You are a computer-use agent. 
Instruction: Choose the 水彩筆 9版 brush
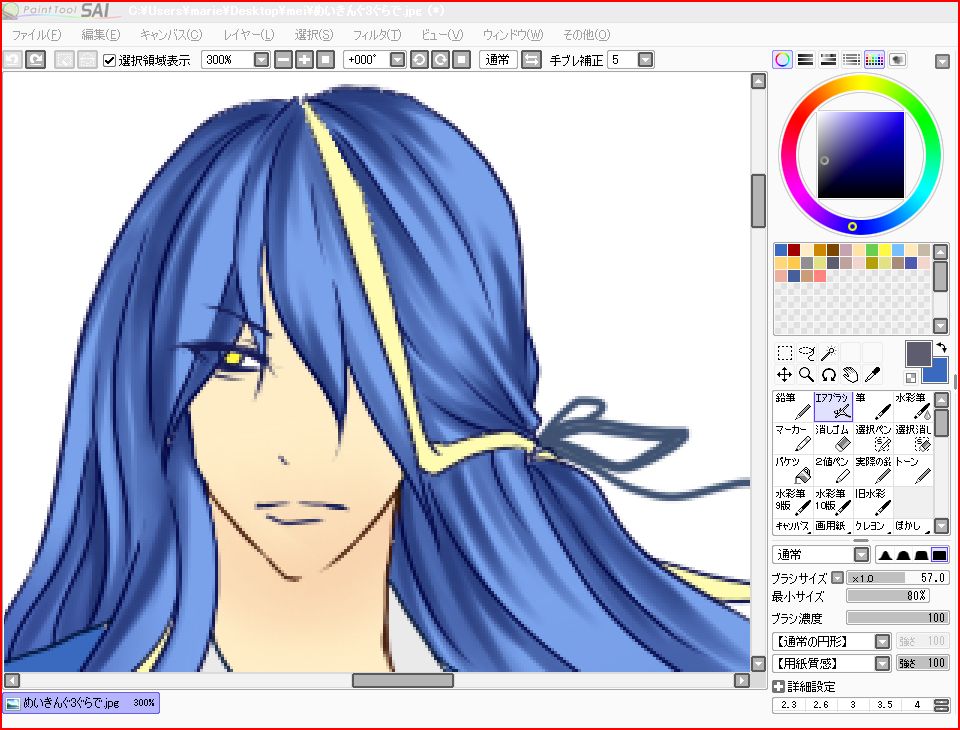pos(793,501)
